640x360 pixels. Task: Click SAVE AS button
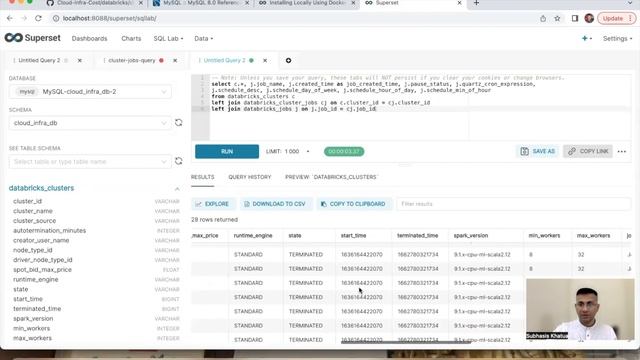pos(538,151)
